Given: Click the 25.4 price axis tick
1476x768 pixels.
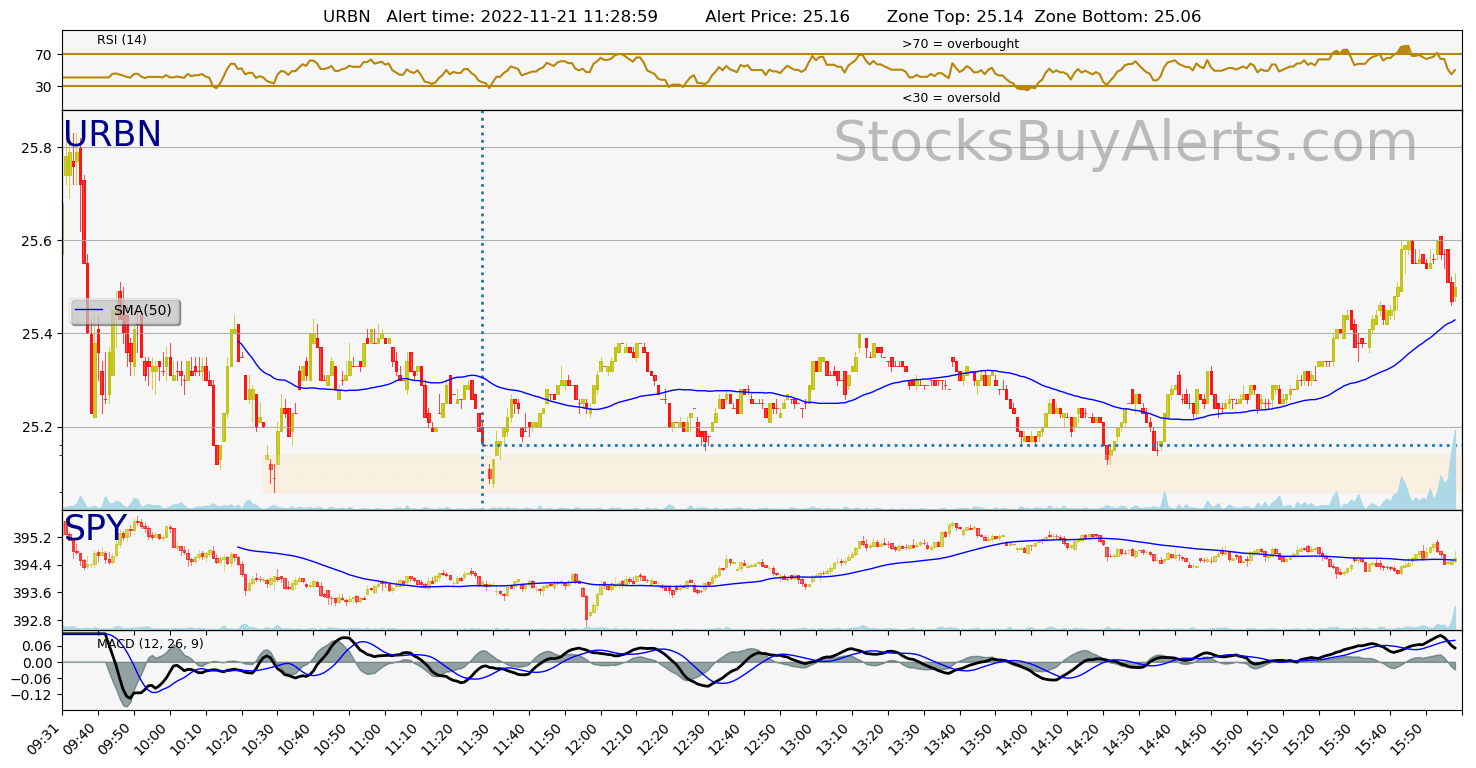Looking at the screenshot, I should [x=36, y=334].
